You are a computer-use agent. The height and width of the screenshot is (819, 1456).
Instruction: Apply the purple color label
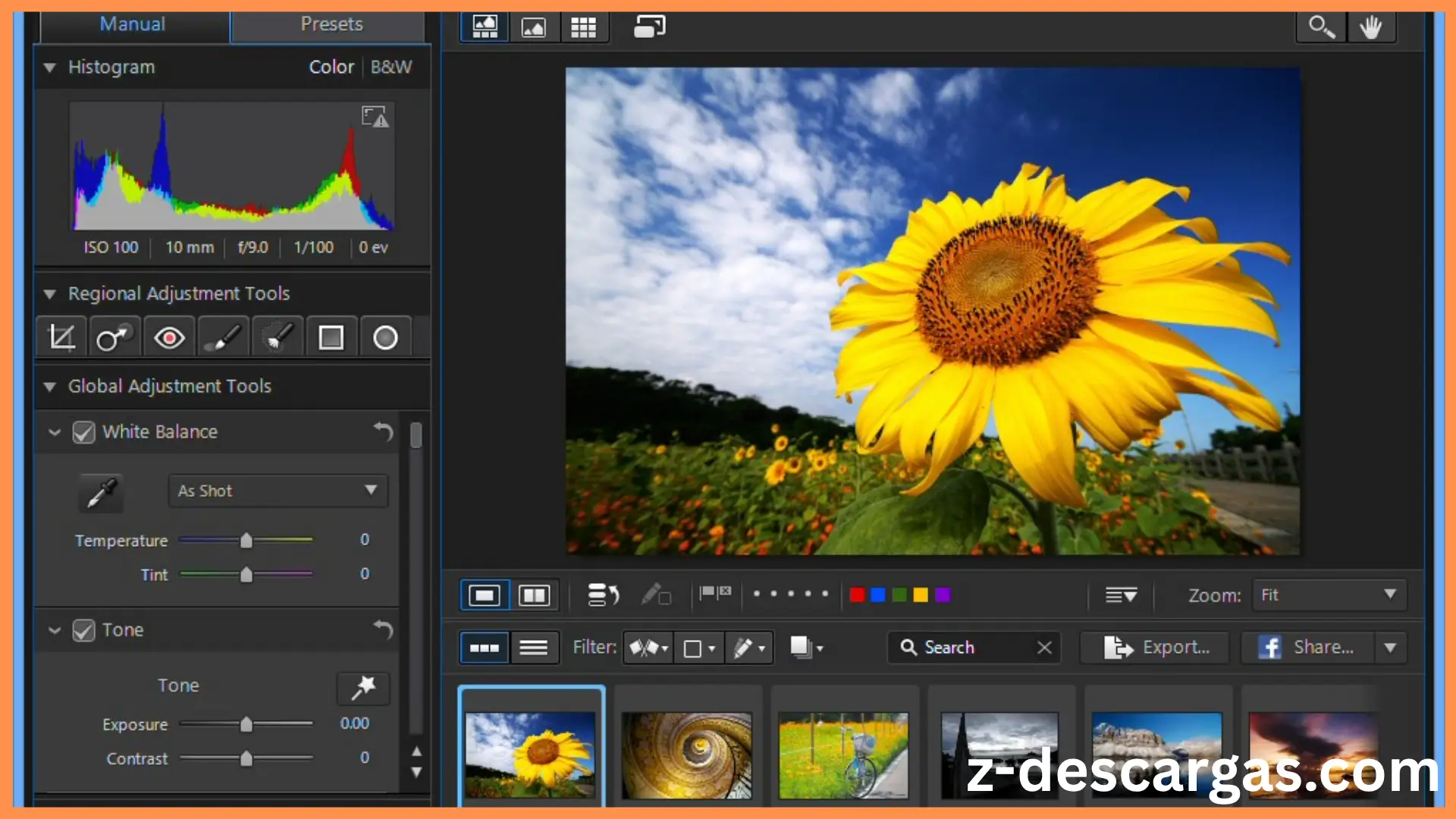tap(943, 595)
